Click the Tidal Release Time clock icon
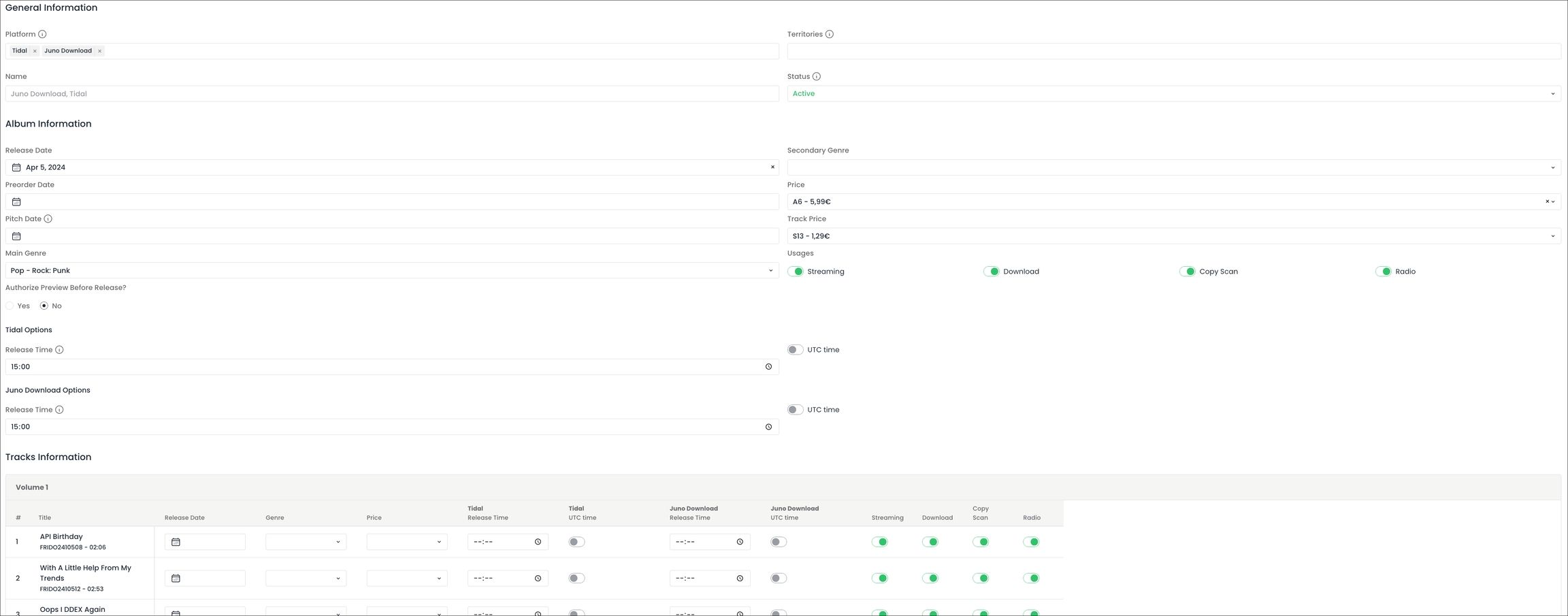 768,367
